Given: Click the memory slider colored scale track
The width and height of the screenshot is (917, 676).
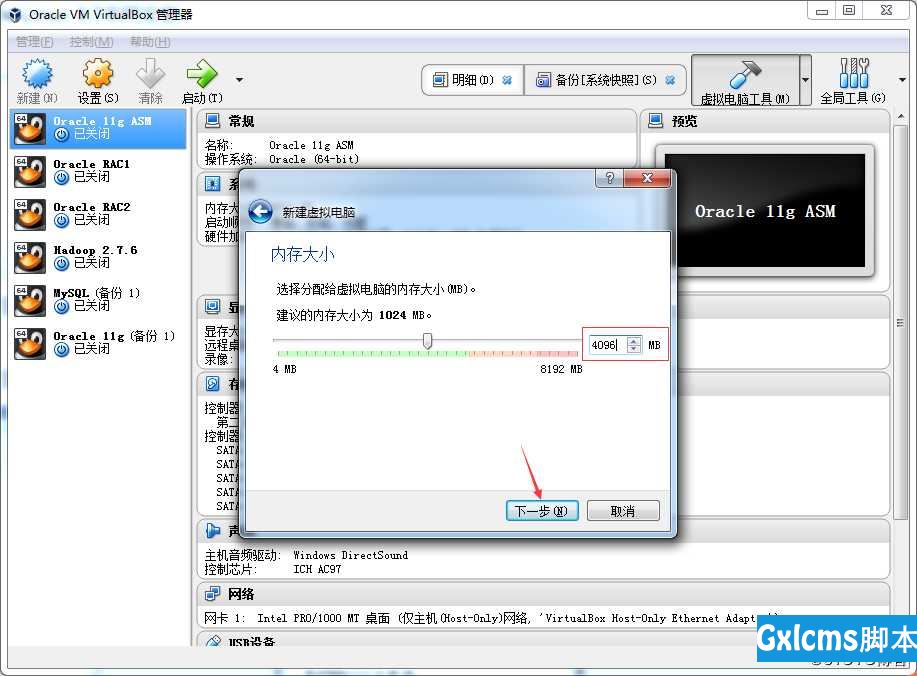Looking at the screenshot, I should (x=428, y=354).
